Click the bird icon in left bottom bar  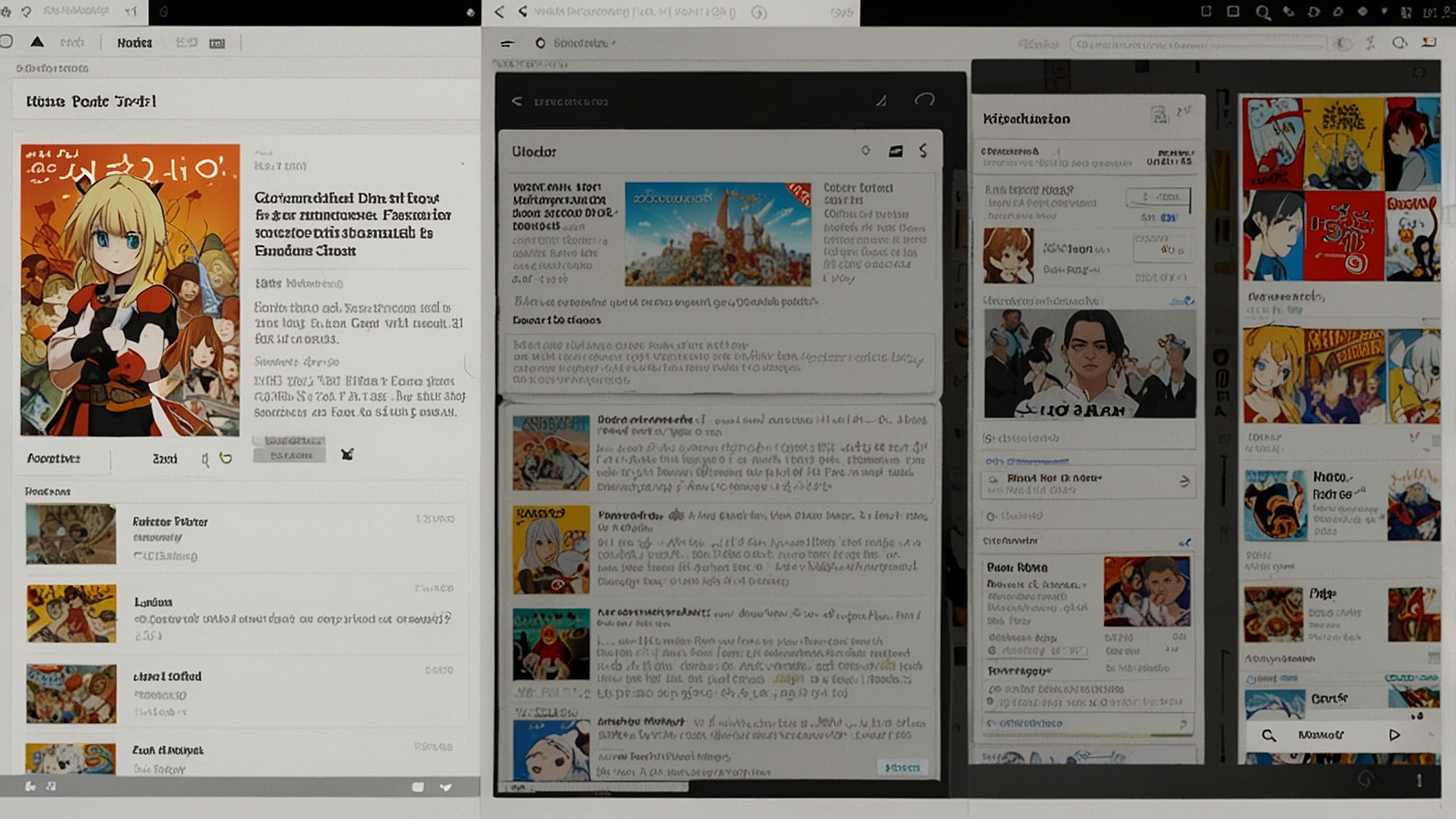tap(445, 786)
